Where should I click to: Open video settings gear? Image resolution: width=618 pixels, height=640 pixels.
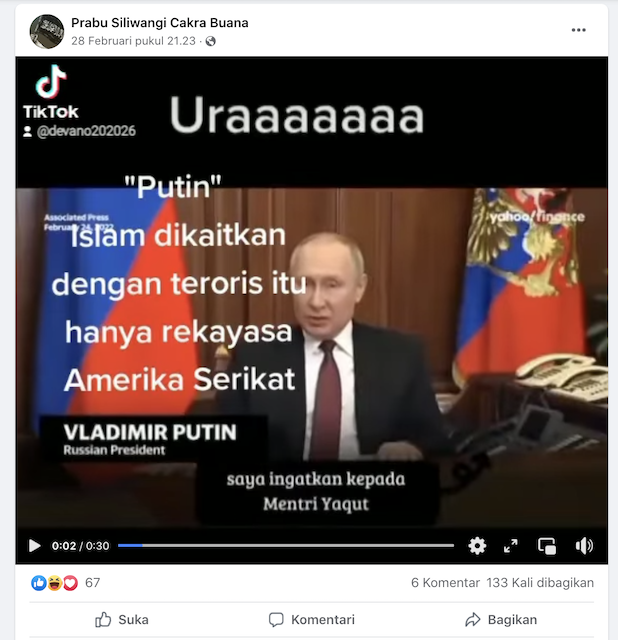coord(477,546)
